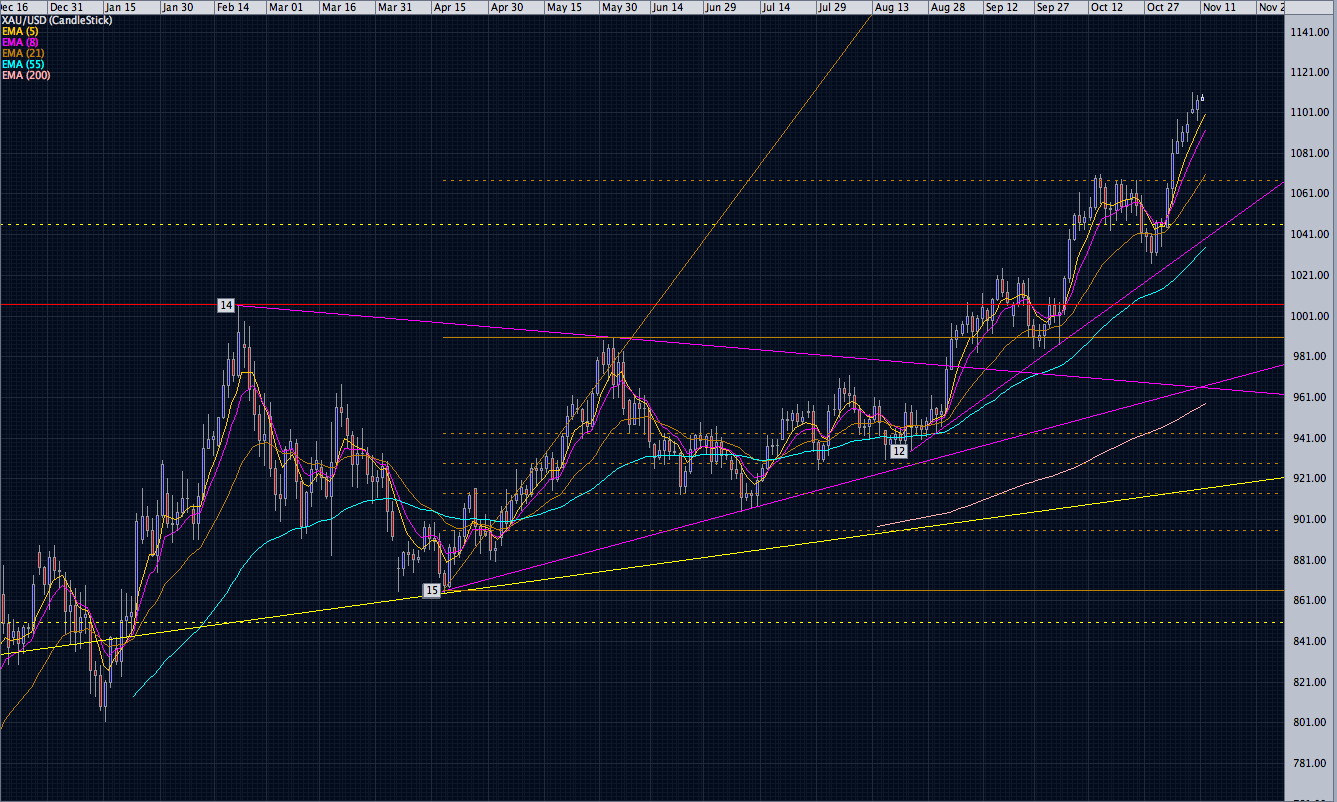The height and width of the screenshot is (802, 1337).
Task: Click the 1121.00 price on the scale
Action: tap(1309, 72)
